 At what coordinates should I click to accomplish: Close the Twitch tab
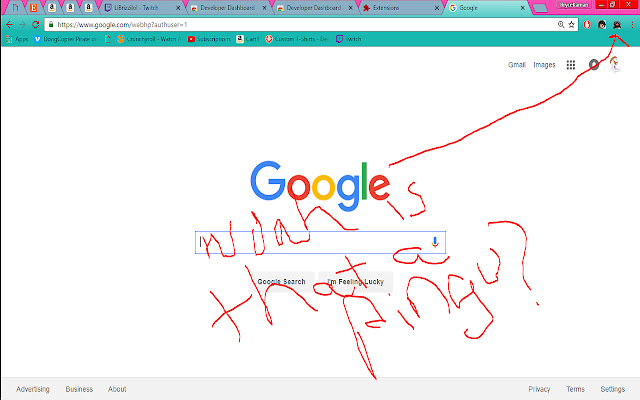coord(178,8)
